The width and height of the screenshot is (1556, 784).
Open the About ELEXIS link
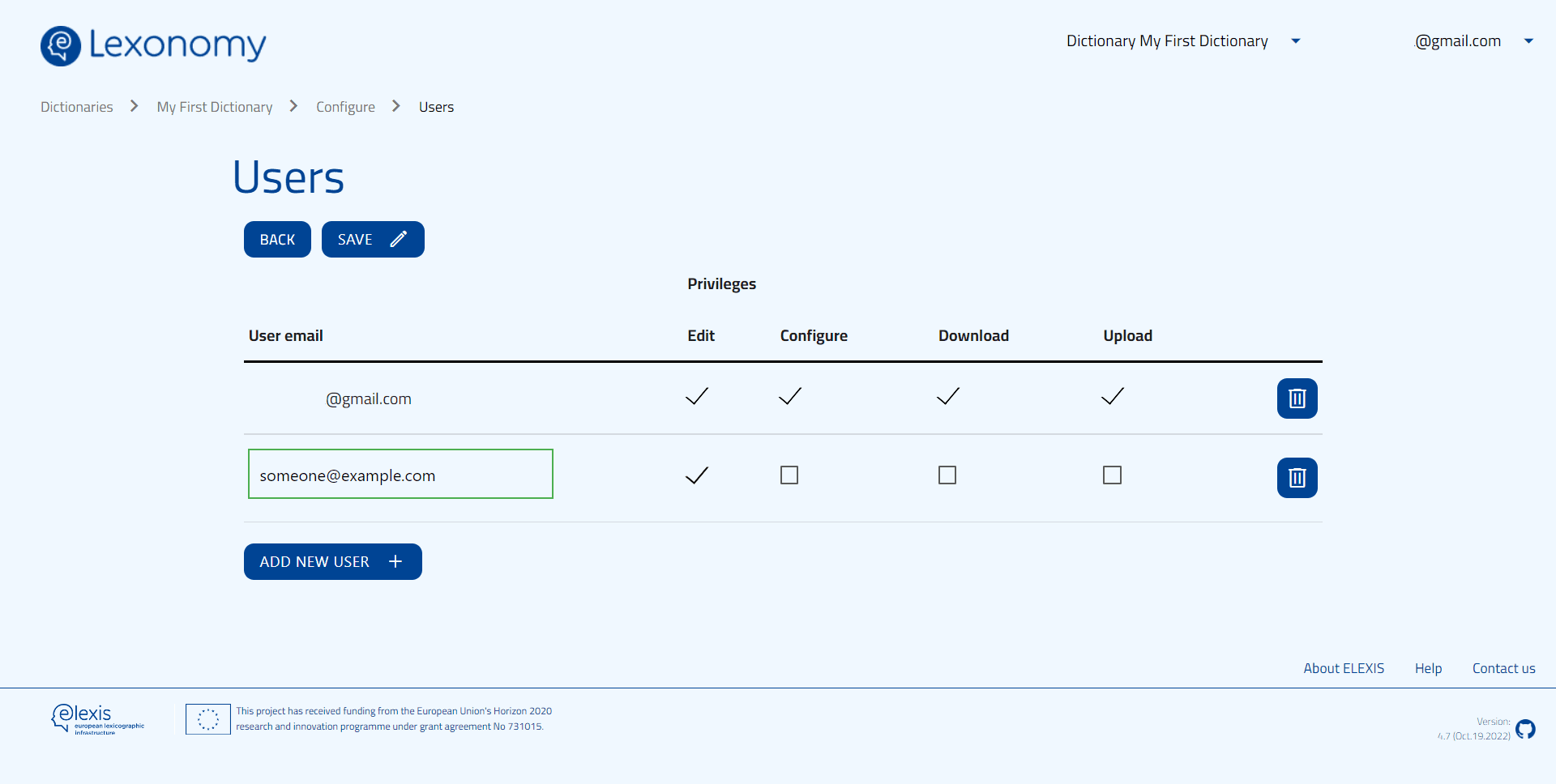1343,668
